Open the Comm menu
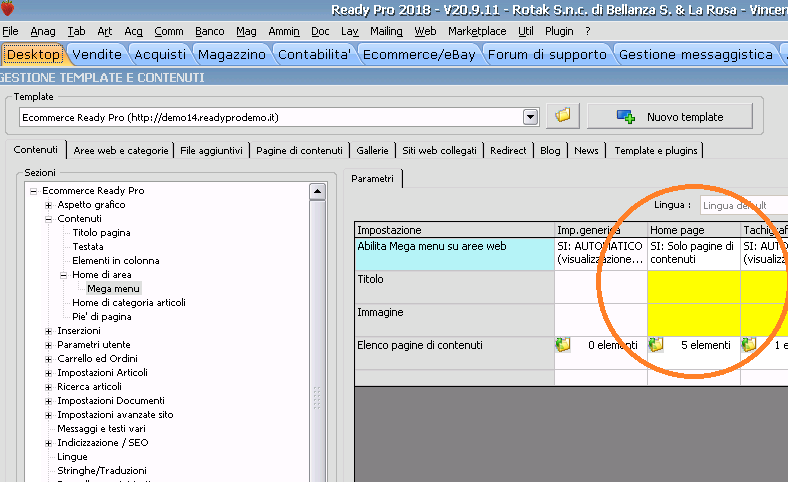This screenshot has height=482, width=788. [169, 31]
